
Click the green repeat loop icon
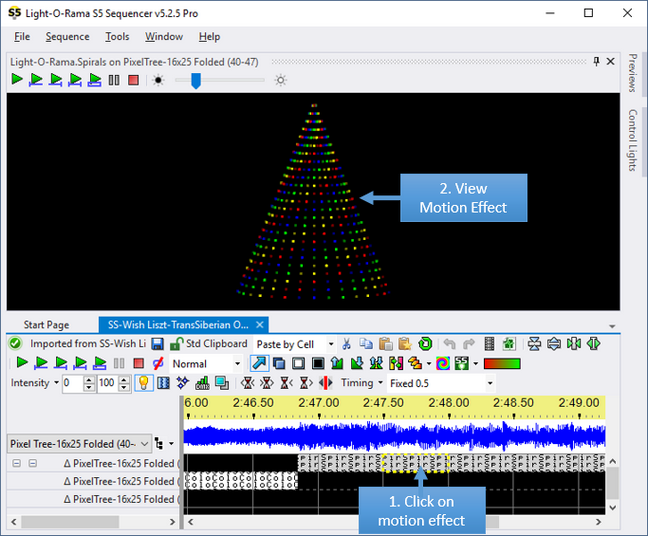pos(425,344)
